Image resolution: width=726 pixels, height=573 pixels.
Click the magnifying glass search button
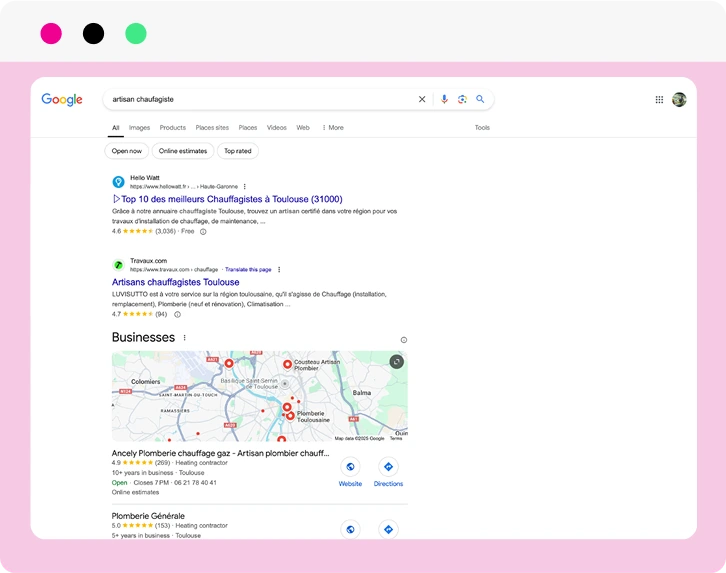pos(480,99)
